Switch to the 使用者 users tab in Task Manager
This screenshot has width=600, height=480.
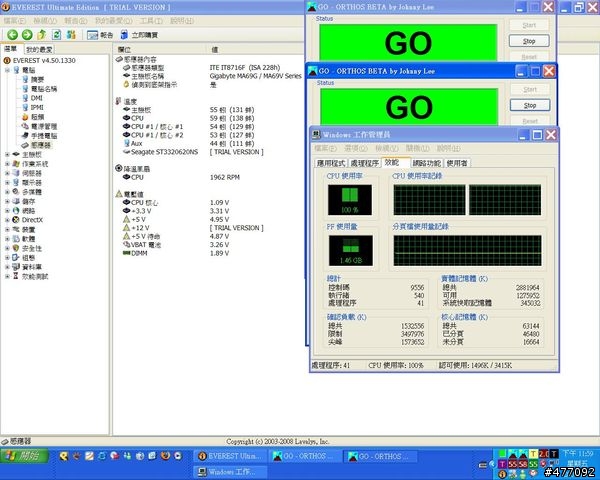(457, 163)
